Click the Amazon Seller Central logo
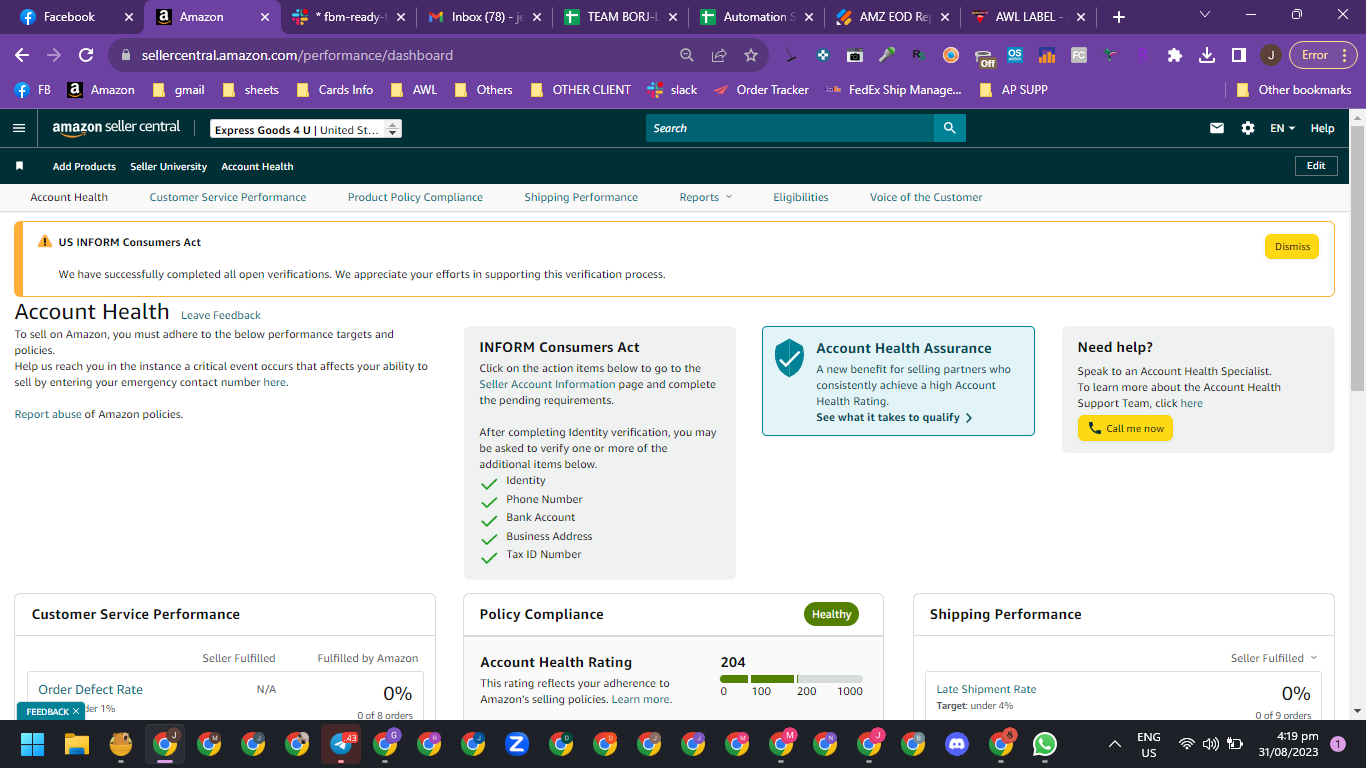This screenshot has height=768, width=1366. 116,128
